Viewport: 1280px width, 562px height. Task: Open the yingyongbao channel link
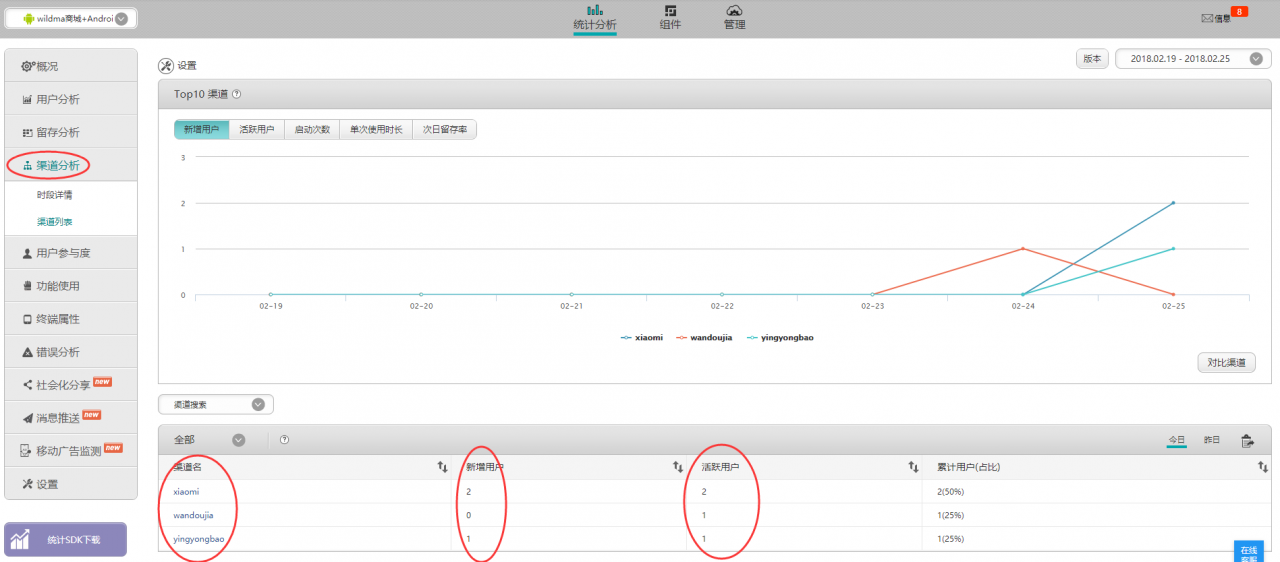tap(198, 539)
